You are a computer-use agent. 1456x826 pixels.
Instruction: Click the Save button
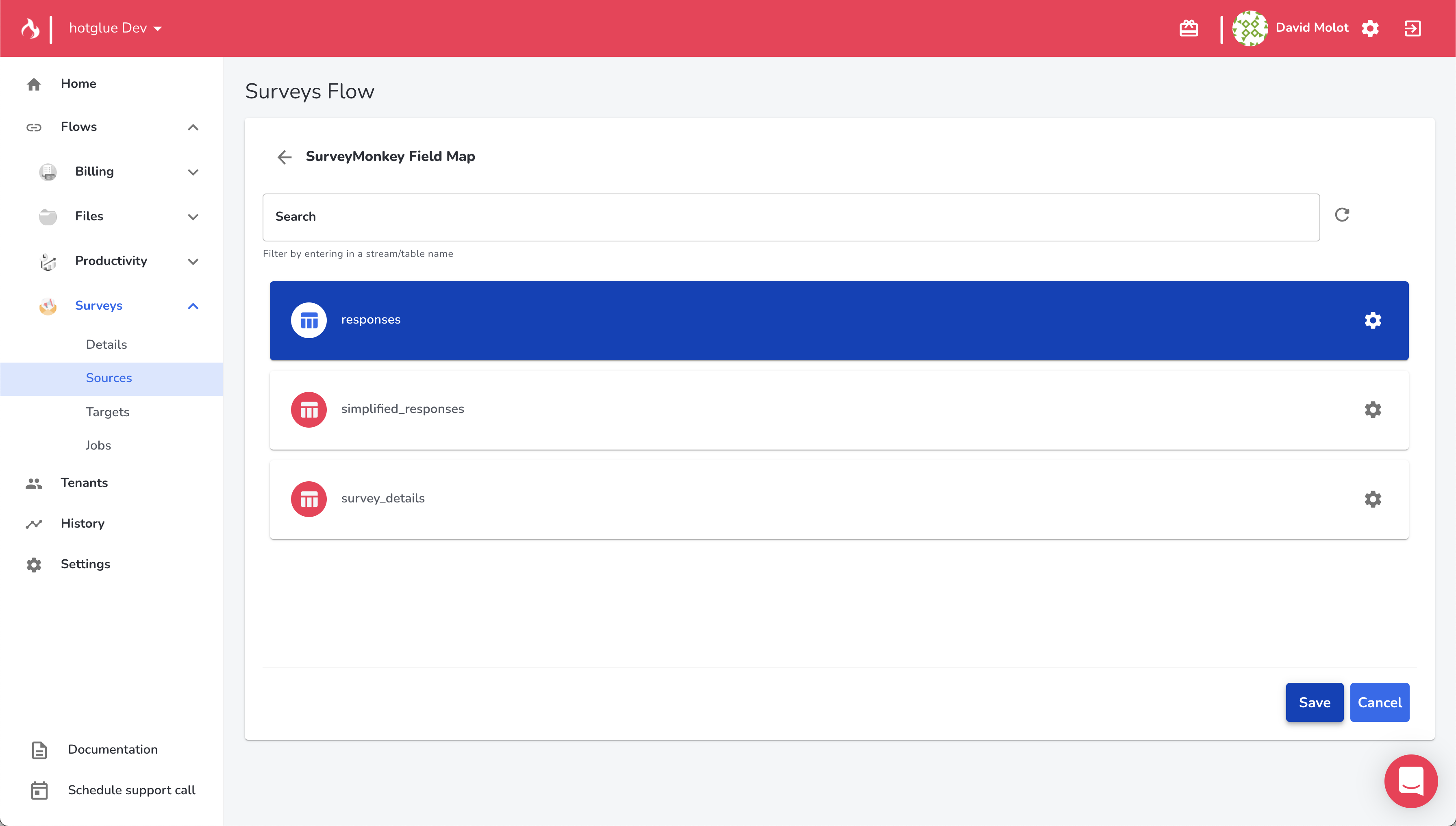pos(1314,702)
